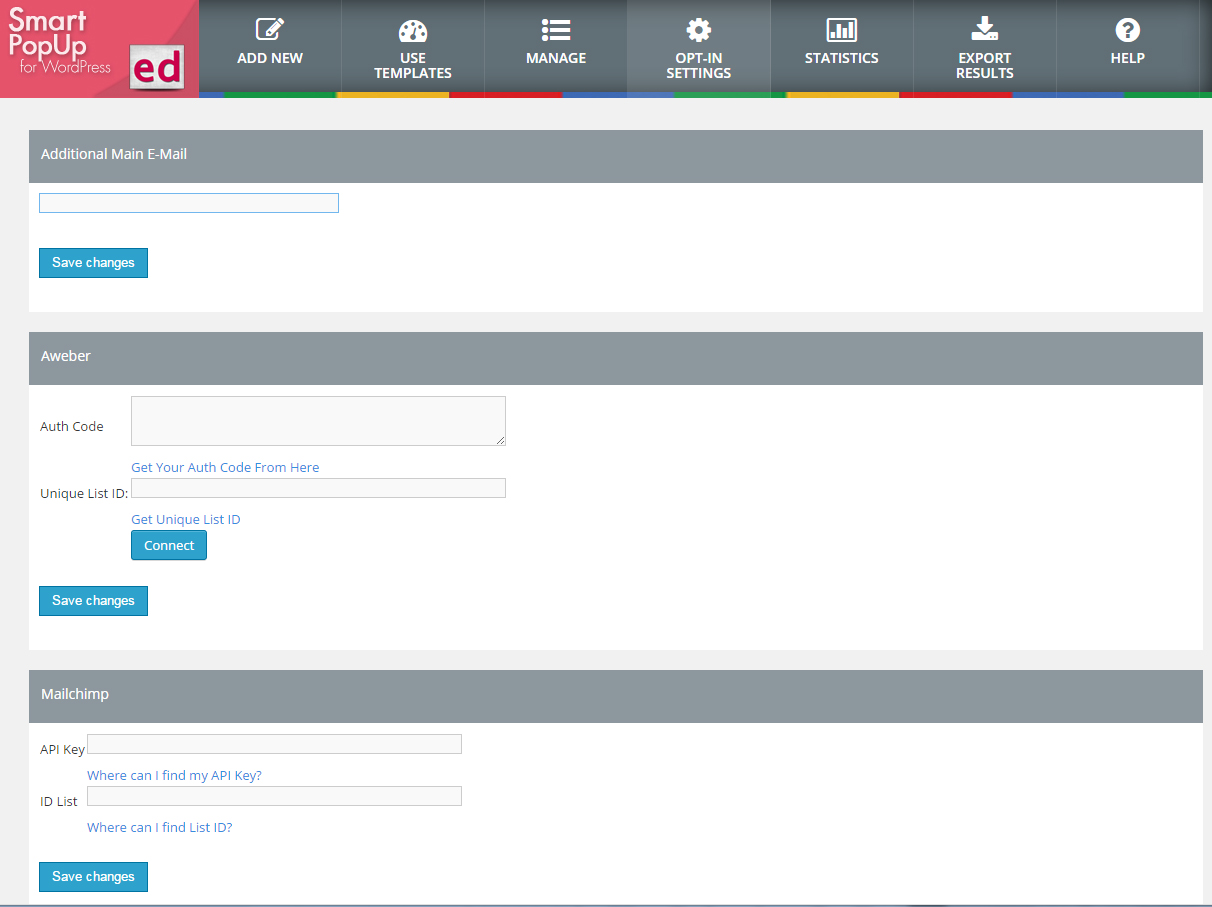Click the Unique List ID field
Viewport: 1212px width, 907px height.
click(318, 488)
